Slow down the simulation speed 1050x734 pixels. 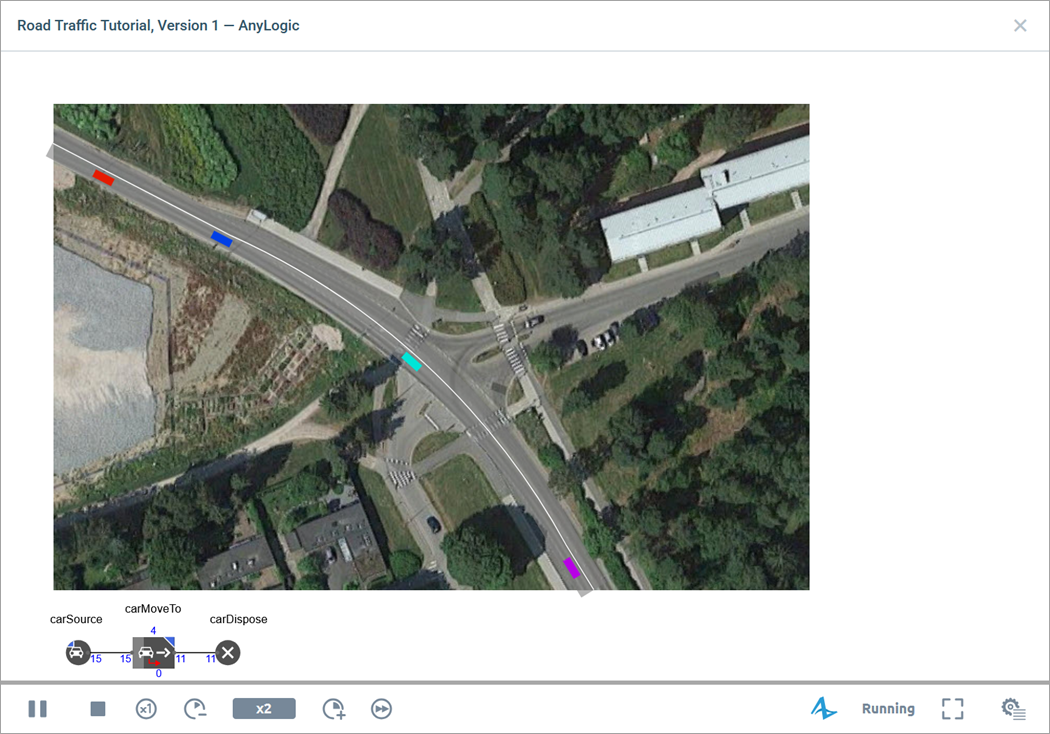195,709
